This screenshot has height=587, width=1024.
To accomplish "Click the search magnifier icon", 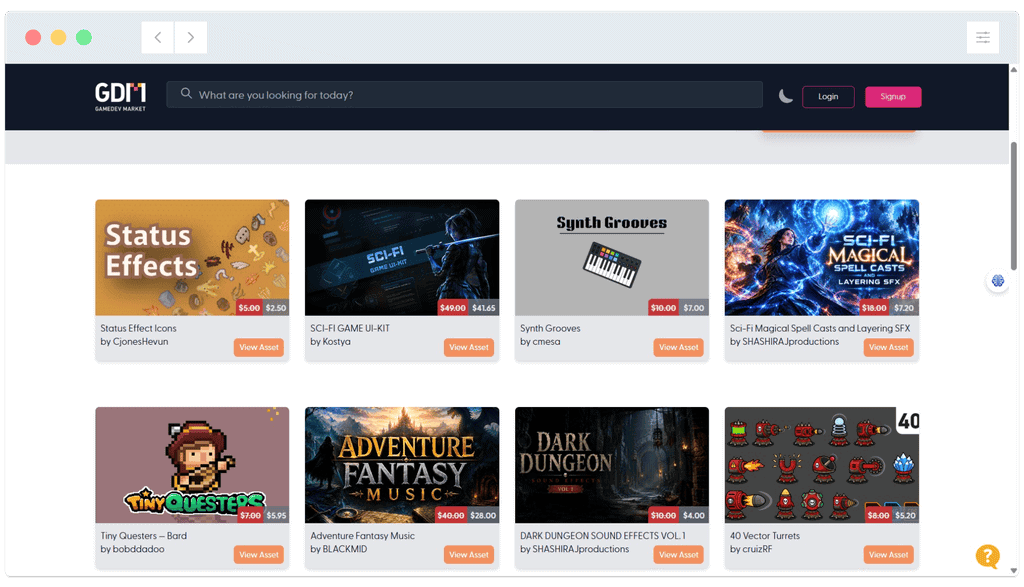I will click(x=186, y=94).
